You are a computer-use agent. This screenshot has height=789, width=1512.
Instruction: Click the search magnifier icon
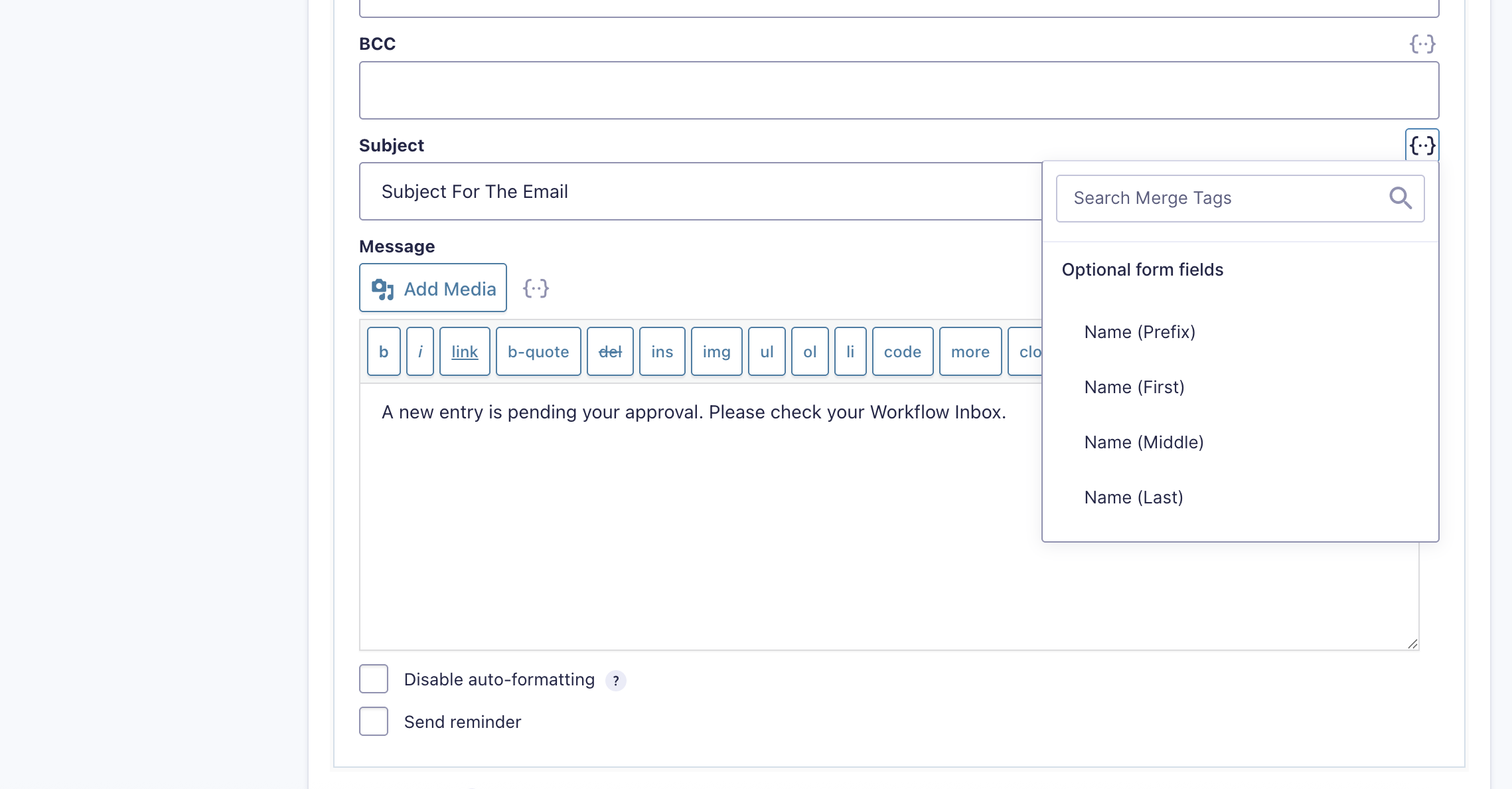(x=1400, y=198)
